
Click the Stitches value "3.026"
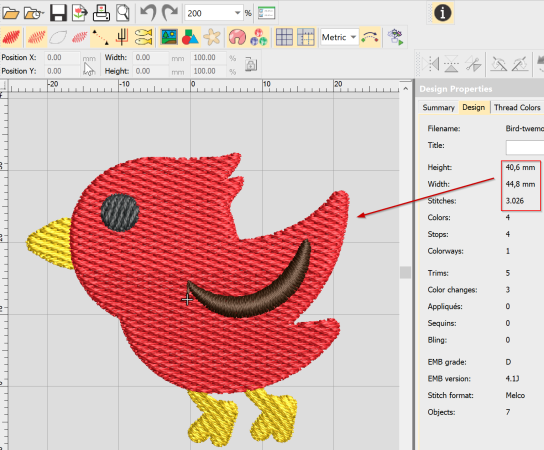pos(515,201)
